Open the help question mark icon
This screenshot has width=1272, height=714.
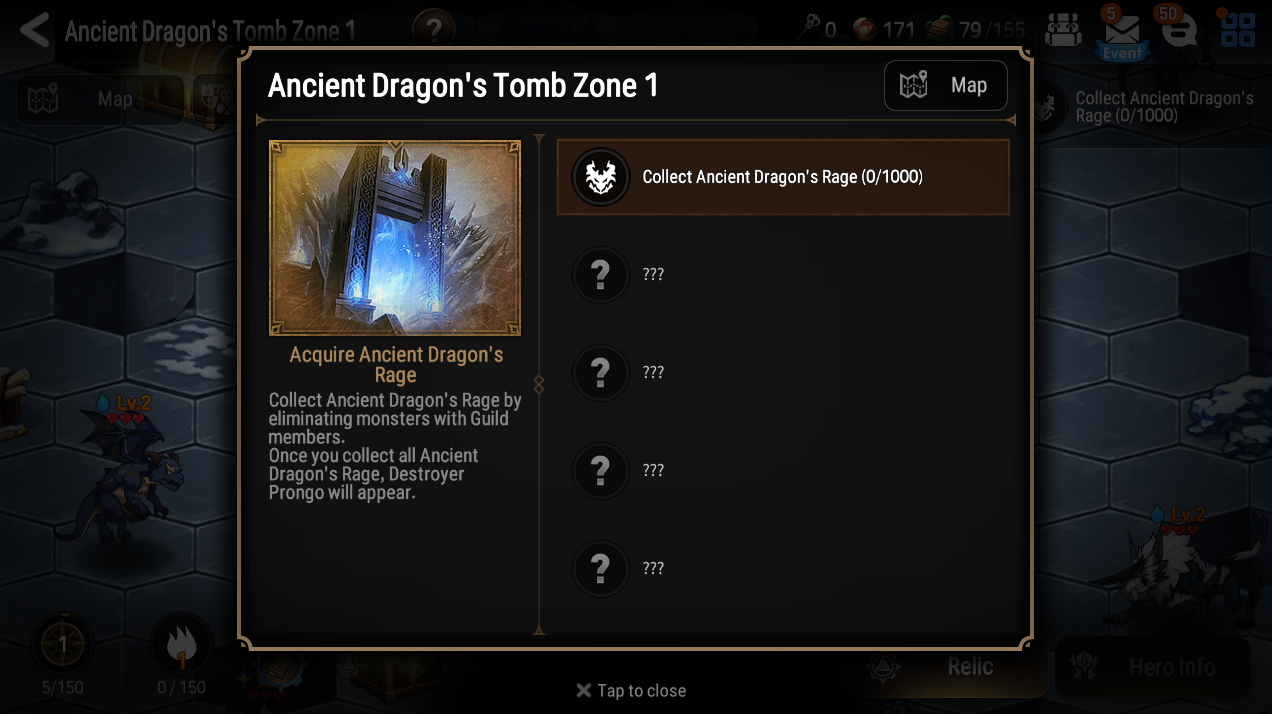(433, 30)
